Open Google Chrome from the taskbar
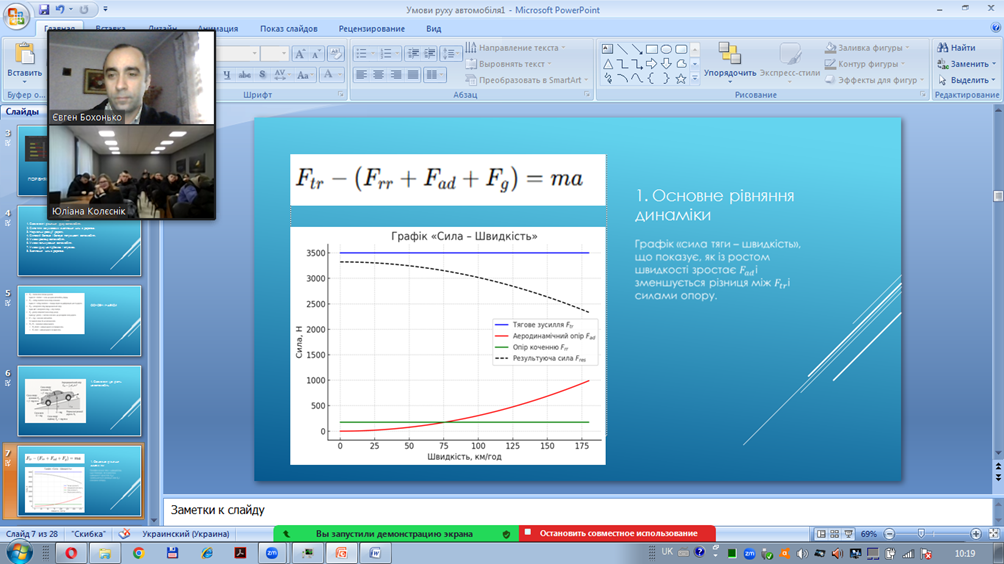Screen dimensions: 1004x564 pos(139,553)
